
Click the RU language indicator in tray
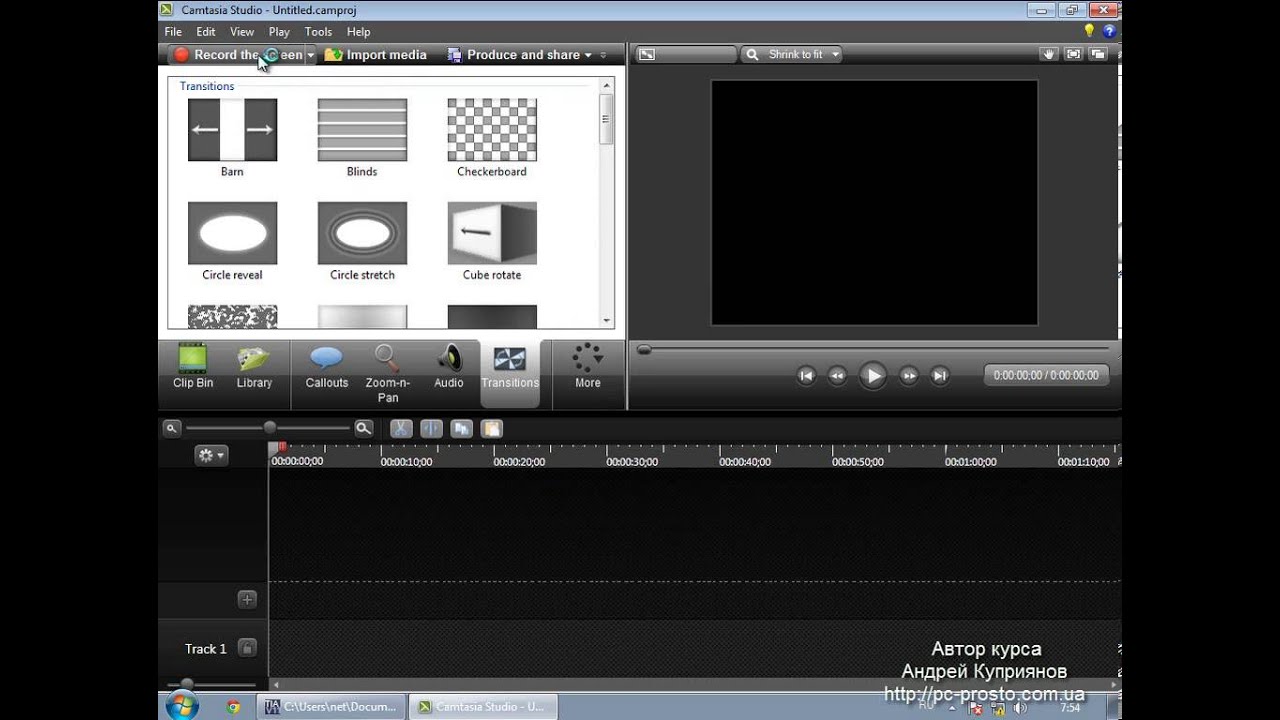pyautogui.click(x=926, y=705)
